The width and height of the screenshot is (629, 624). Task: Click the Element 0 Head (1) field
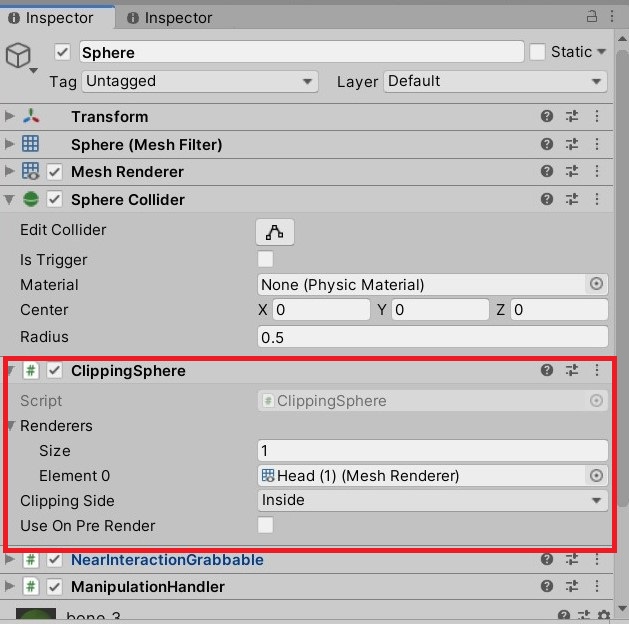[x=422, y=476]
